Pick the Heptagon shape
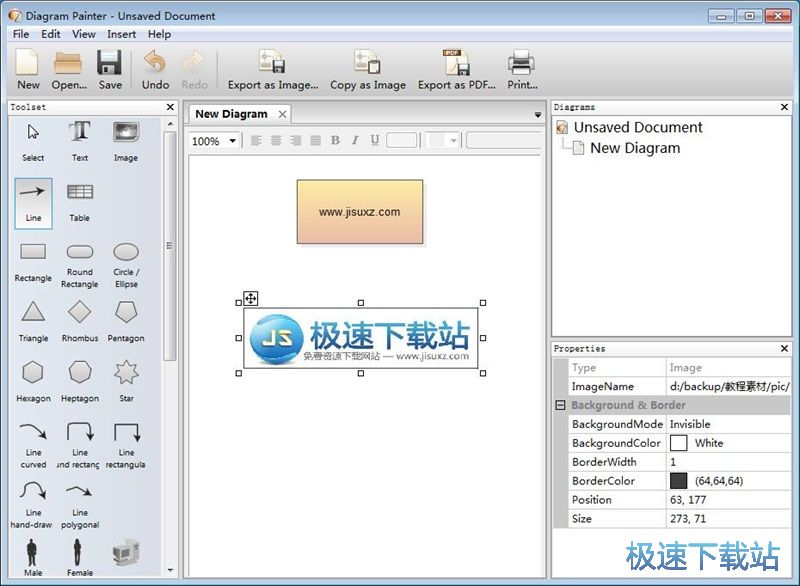This screenshot has height=586, width=800. [80, 382]
